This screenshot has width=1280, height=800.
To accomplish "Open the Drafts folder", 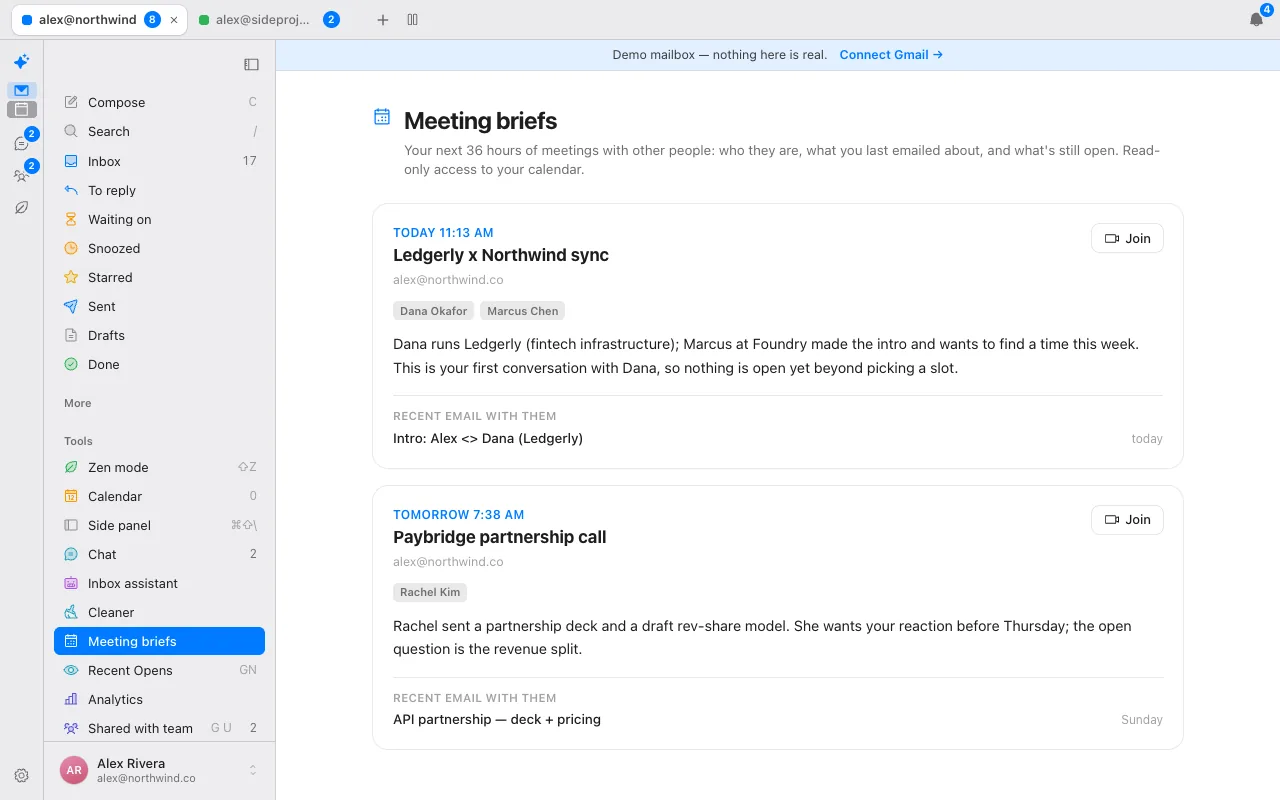I will [160, 335].
